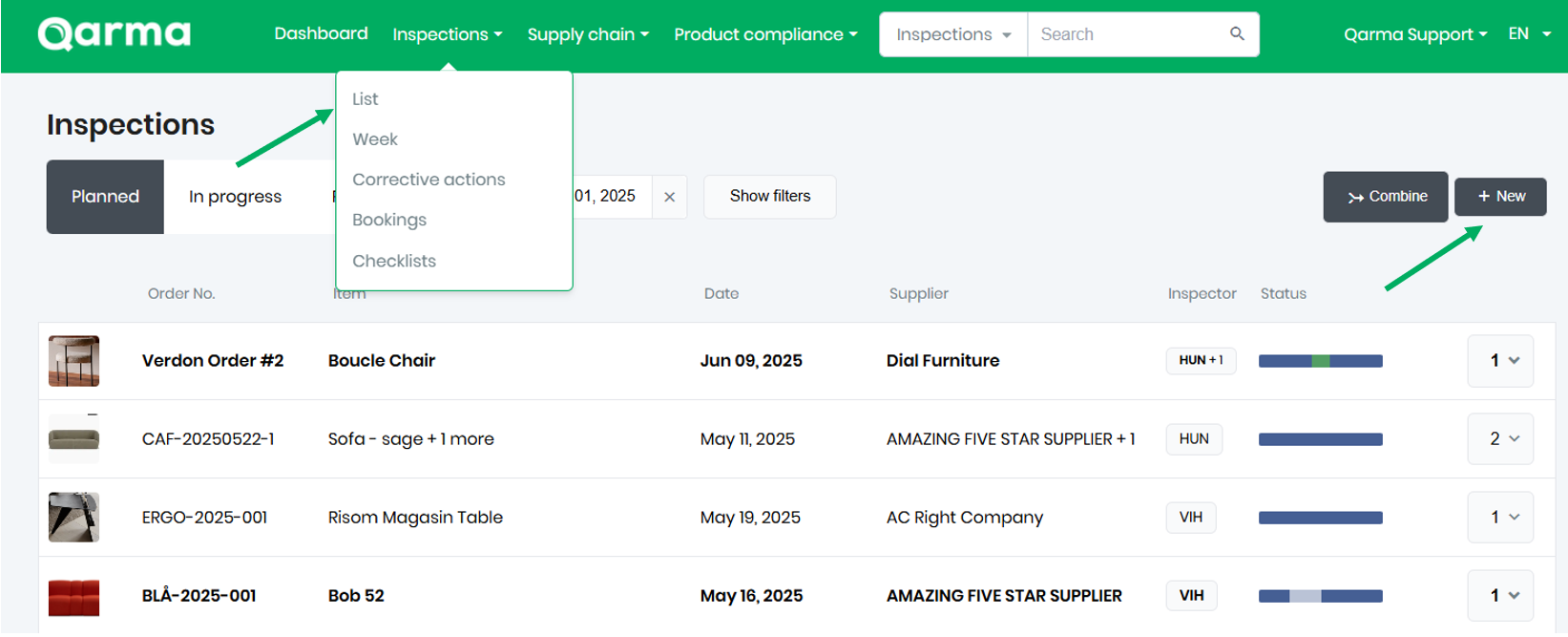
Task: Click the sage Sofa thumbnail image
Action: [x=73, y=439]
